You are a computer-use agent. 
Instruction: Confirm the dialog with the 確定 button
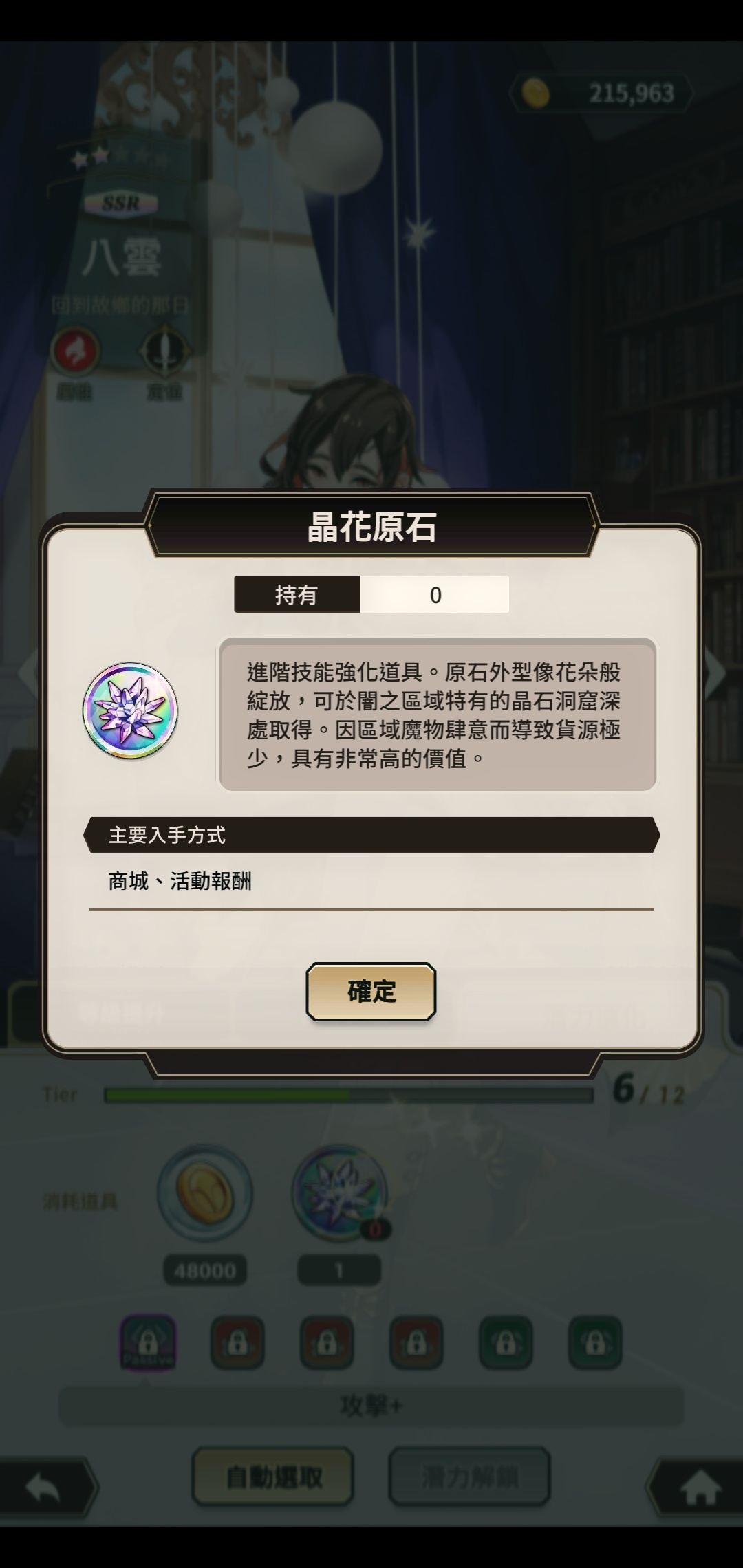[x=371, y=991]
